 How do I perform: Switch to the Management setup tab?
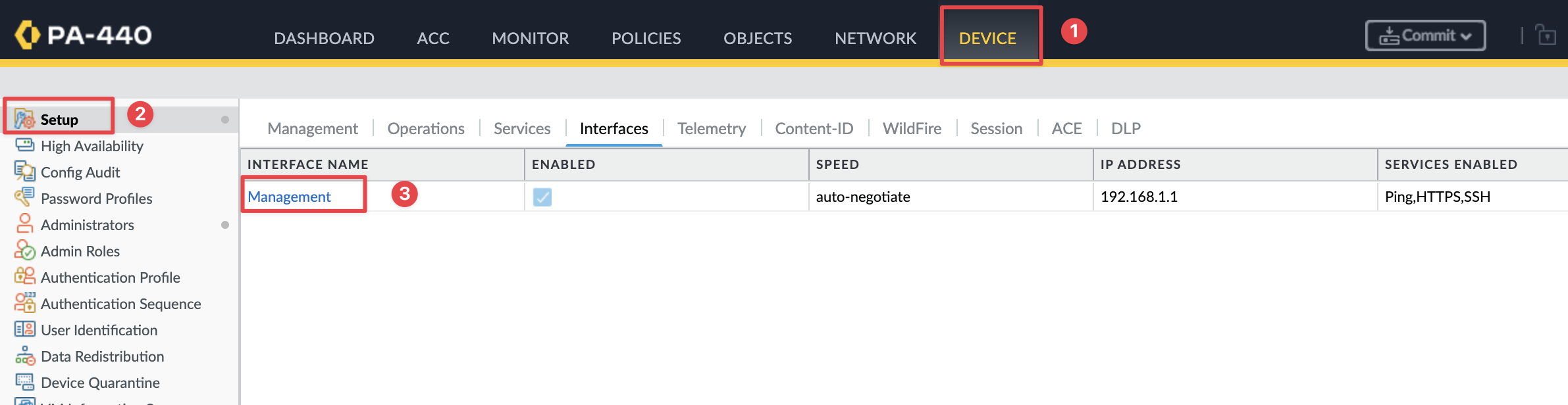(313, 128)
